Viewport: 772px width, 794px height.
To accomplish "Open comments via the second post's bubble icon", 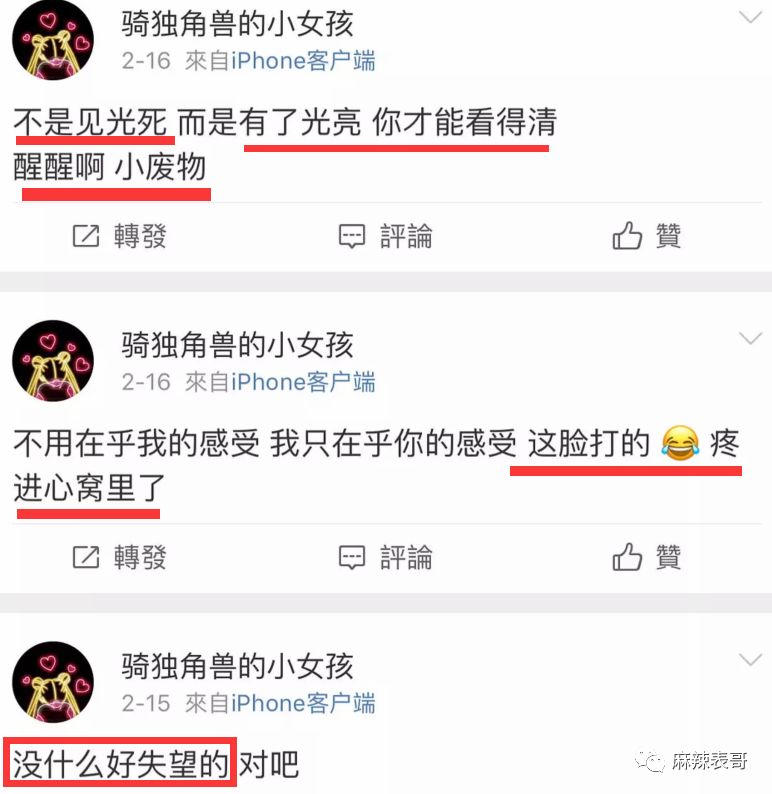I will [x=351, y=558].
